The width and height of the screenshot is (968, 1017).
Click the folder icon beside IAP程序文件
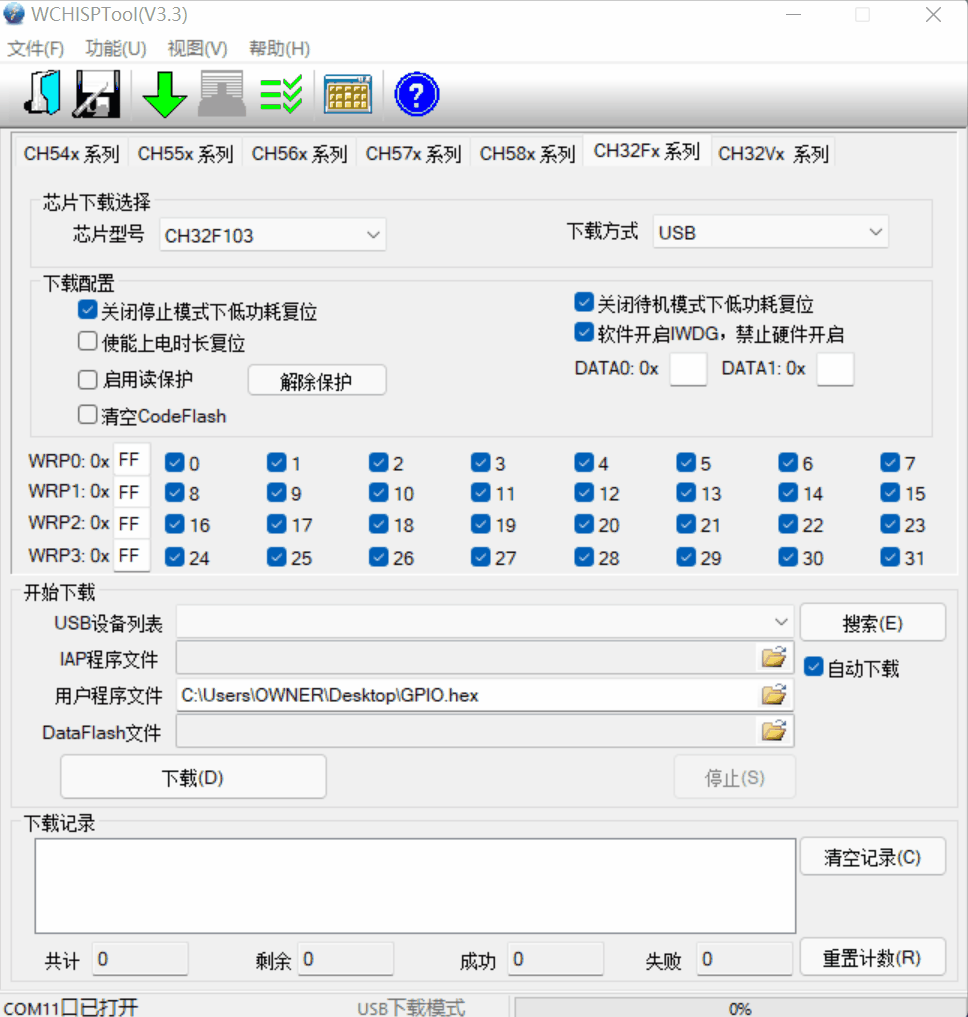tap(774, 657)
